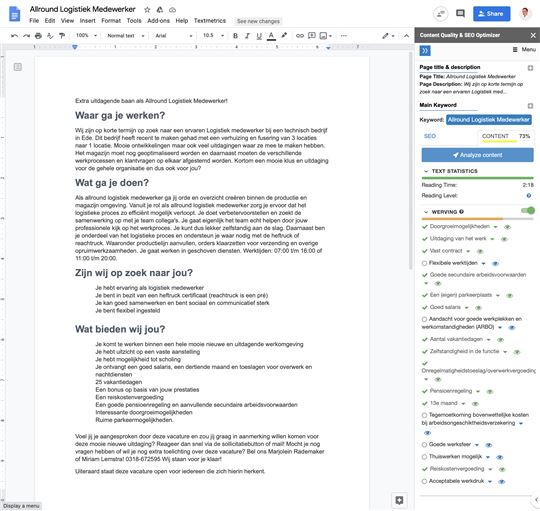Select the Acceptabele werkdruk option
The height and width of the screenshot is (511, 540).
[424, 481]
